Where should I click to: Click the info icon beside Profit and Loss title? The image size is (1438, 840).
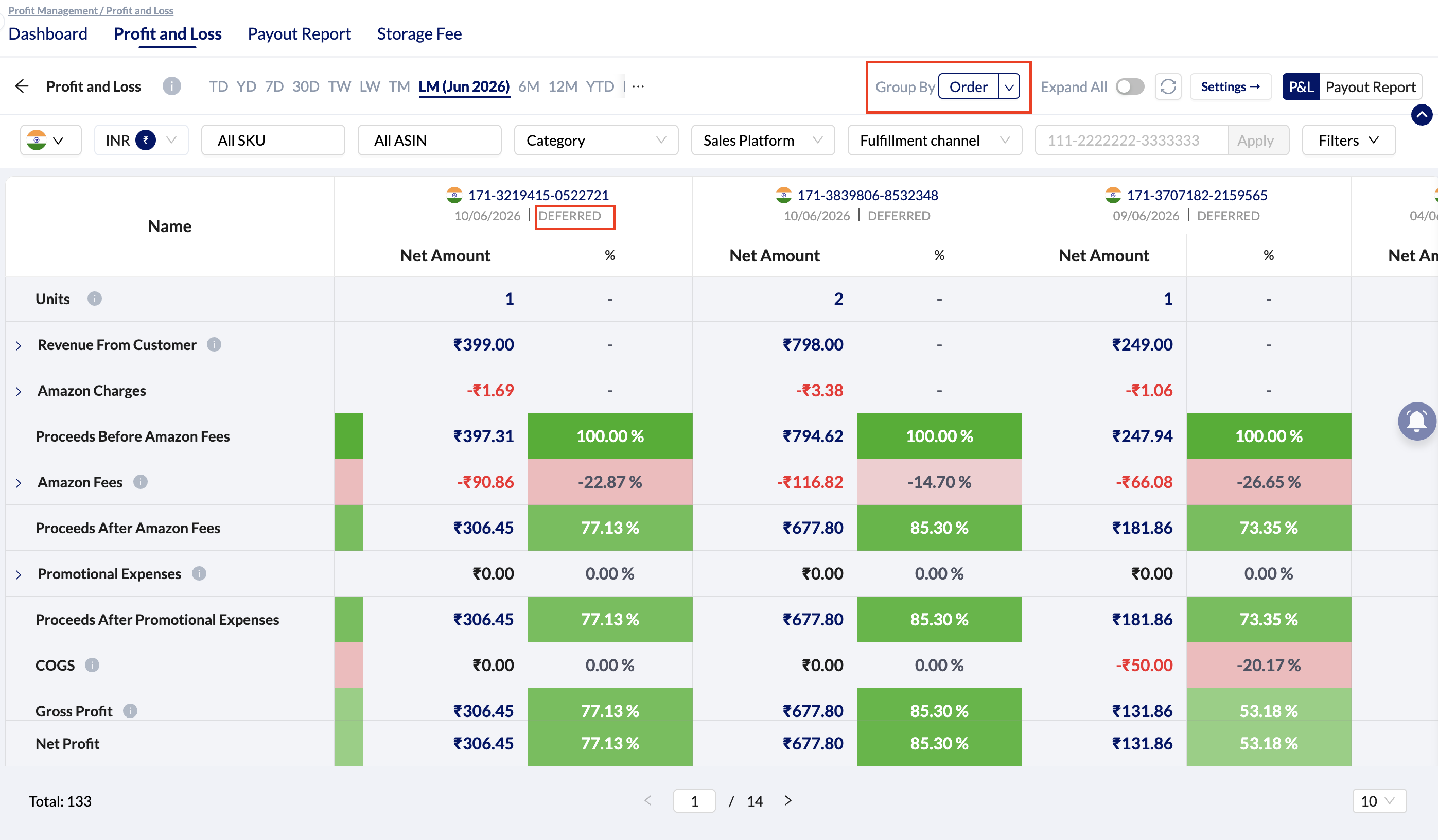[x=172, y=86]
